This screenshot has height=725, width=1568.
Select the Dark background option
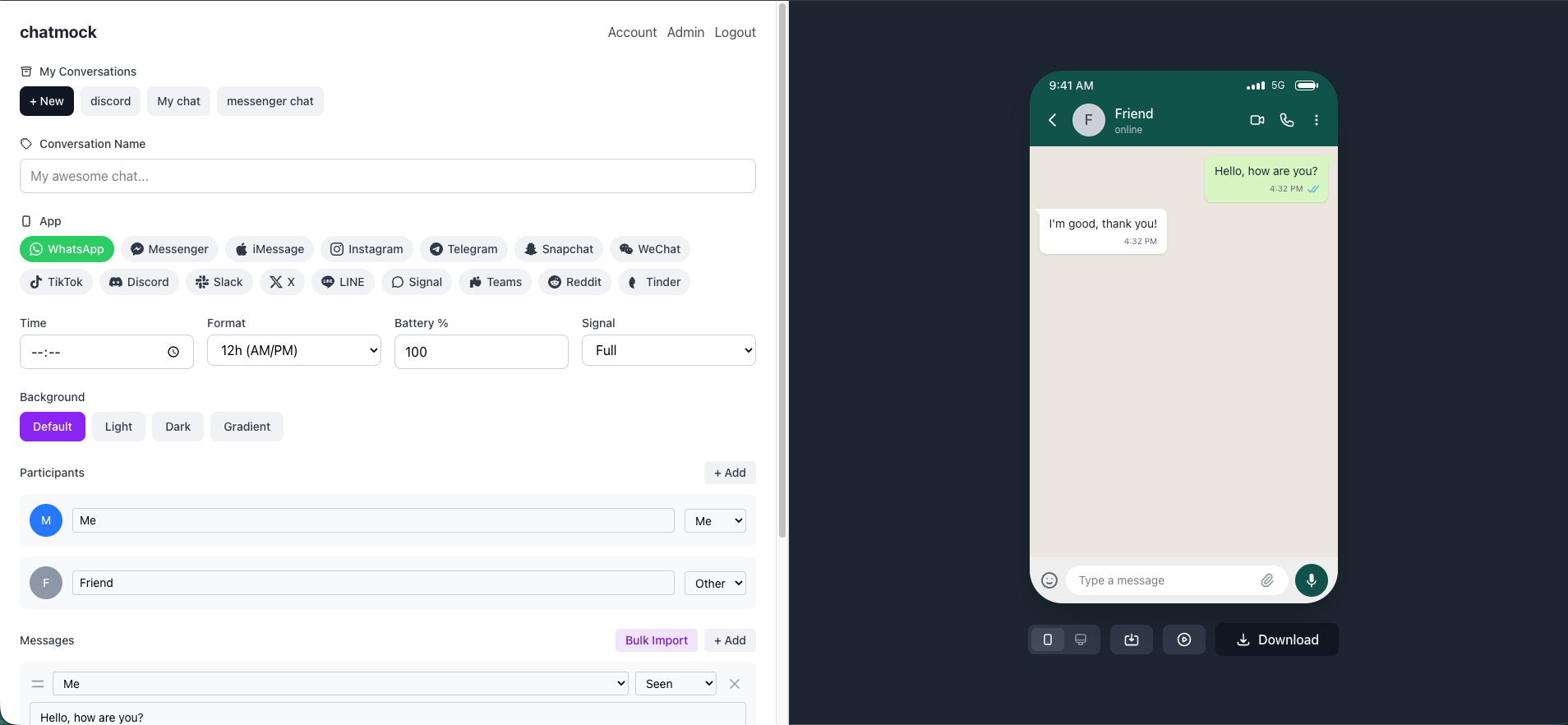pos(178,427)
